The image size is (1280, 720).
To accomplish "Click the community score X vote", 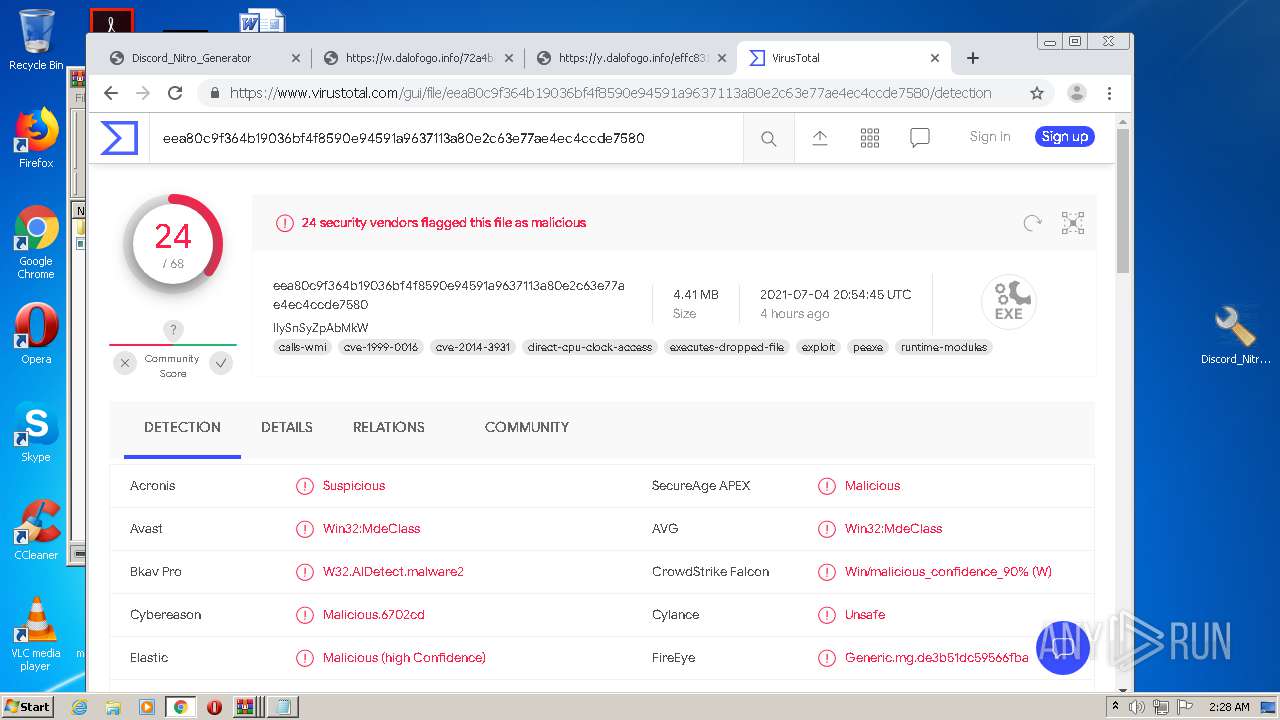I will coord(125,363).
